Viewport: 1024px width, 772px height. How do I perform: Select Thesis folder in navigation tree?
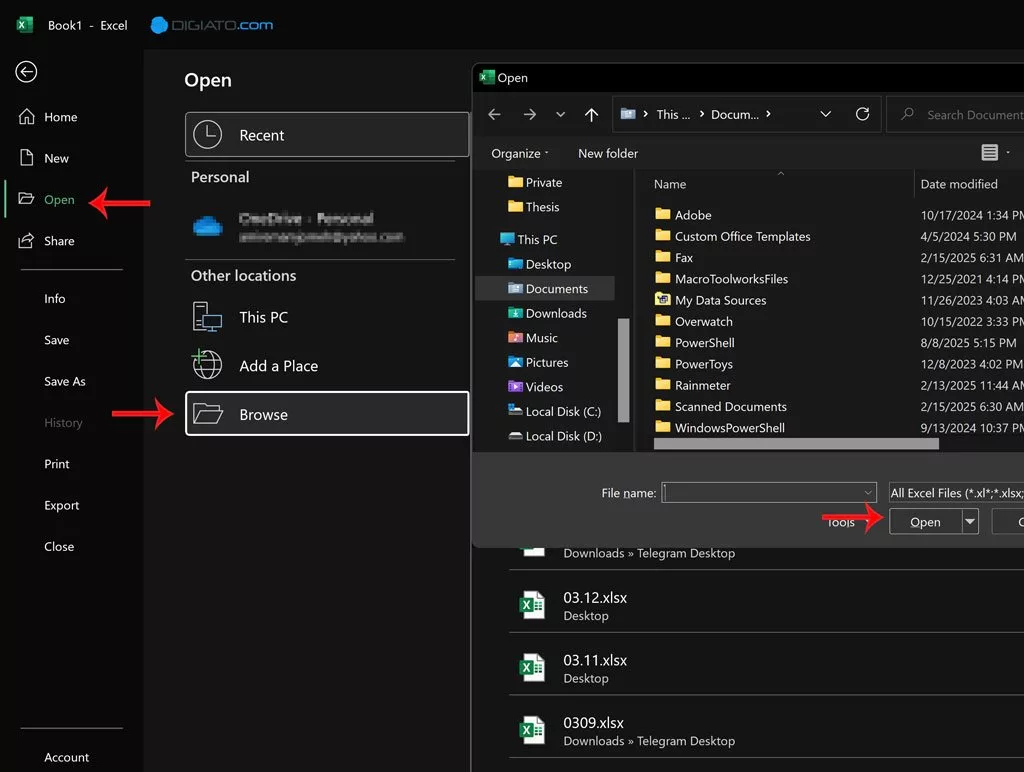pos(534,207)
